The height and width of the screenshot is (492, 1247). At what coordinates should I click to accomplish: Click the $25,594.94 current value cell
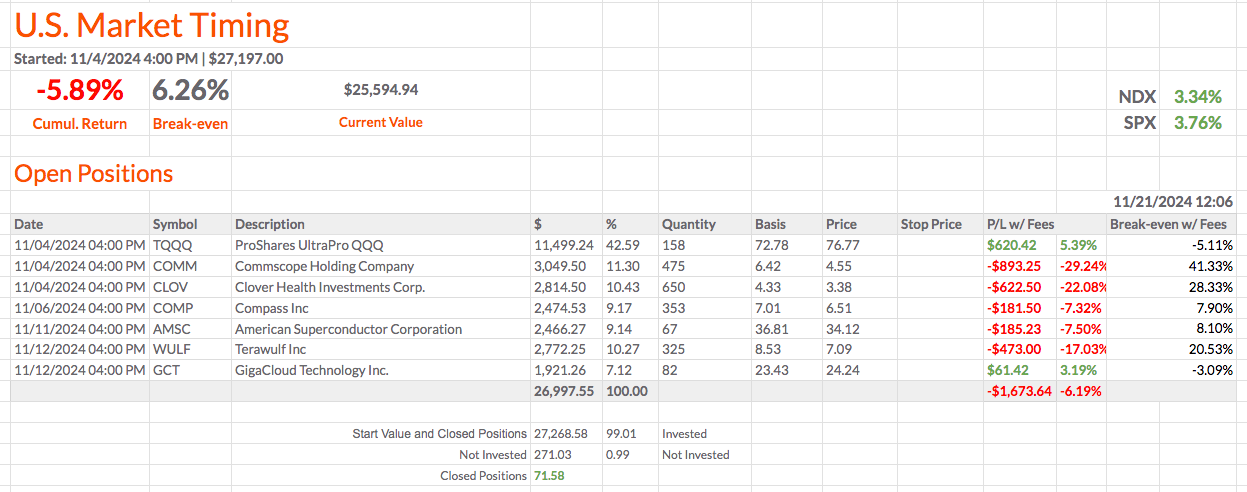tap(381, 90)
